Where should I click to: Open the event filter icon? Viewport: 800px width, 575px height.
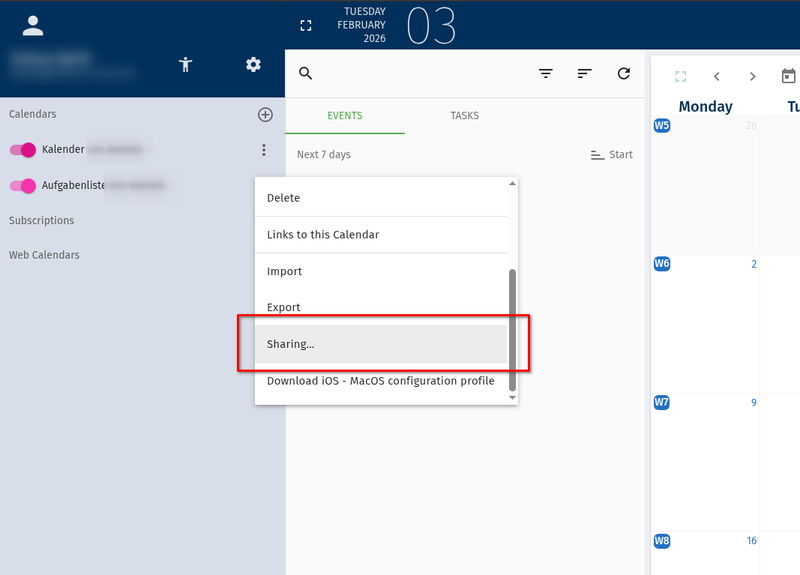click(x=546, y=74)
